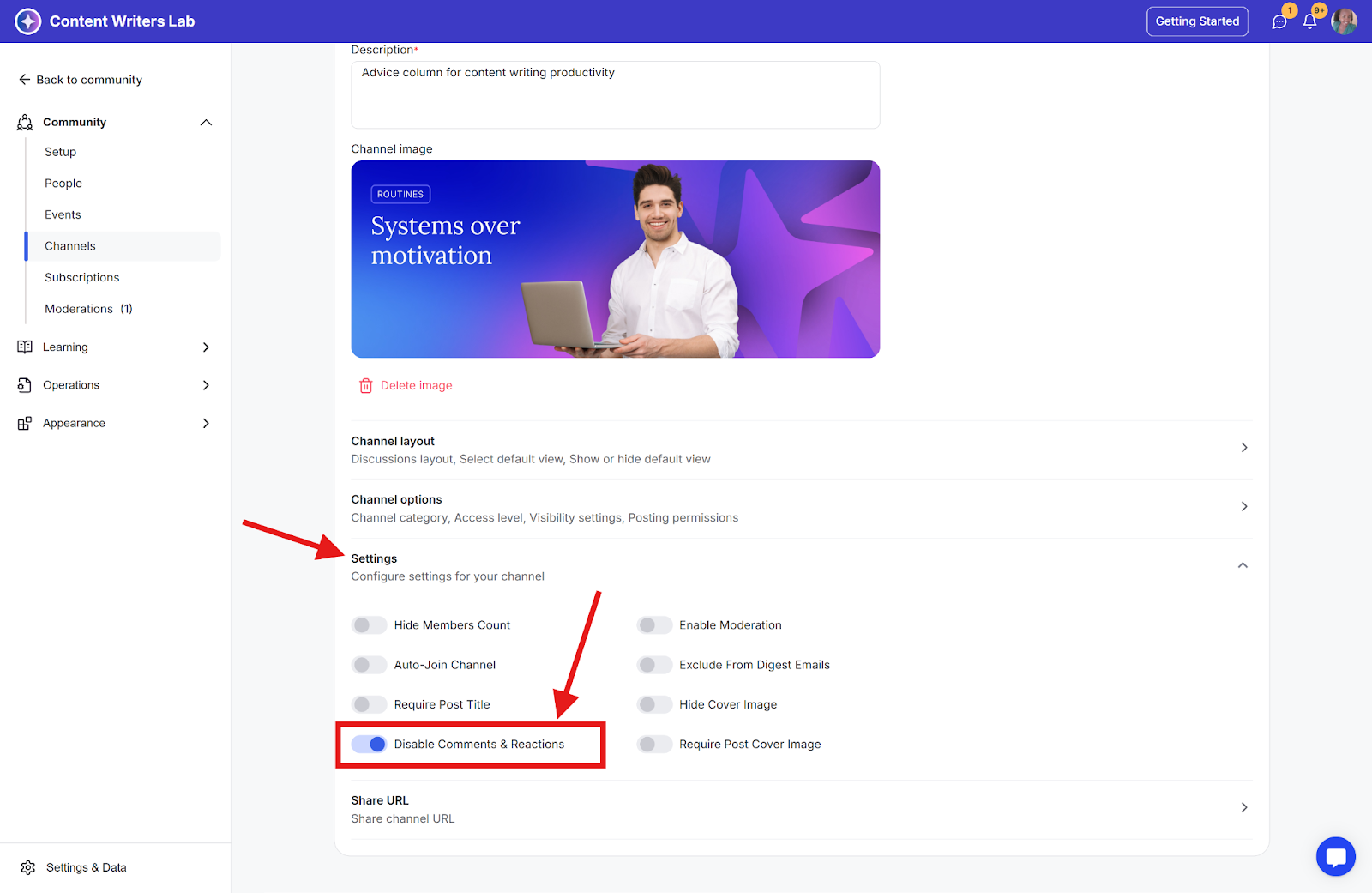
Task: Click the back arrow icon to community
Action: point(24,80)
